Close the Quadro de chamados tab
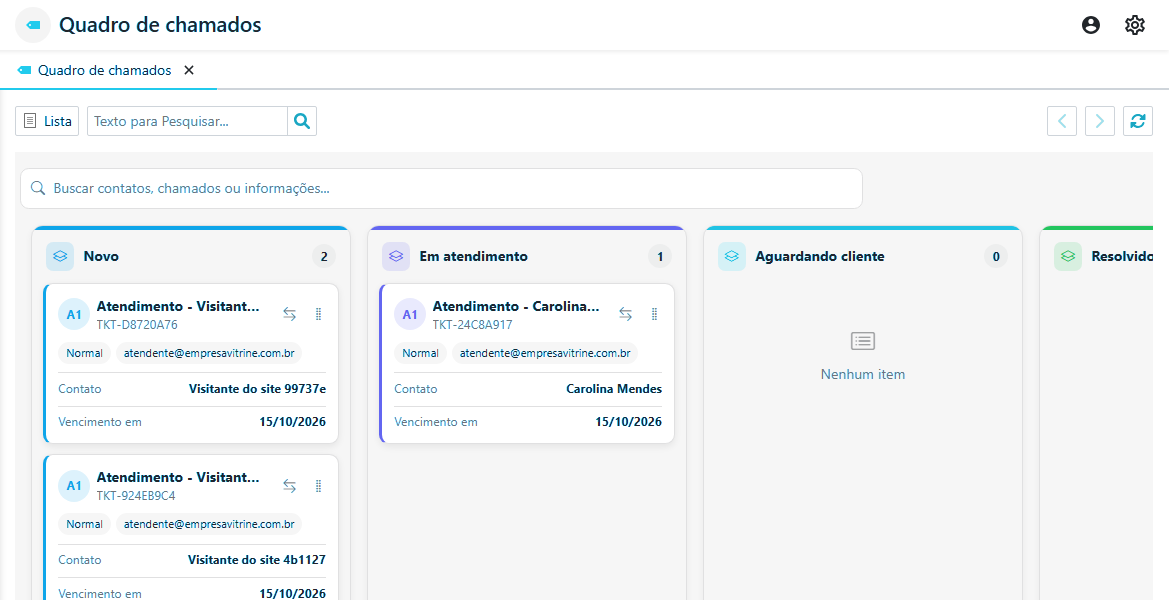The image size is (1169, 600). click(189, 70)
